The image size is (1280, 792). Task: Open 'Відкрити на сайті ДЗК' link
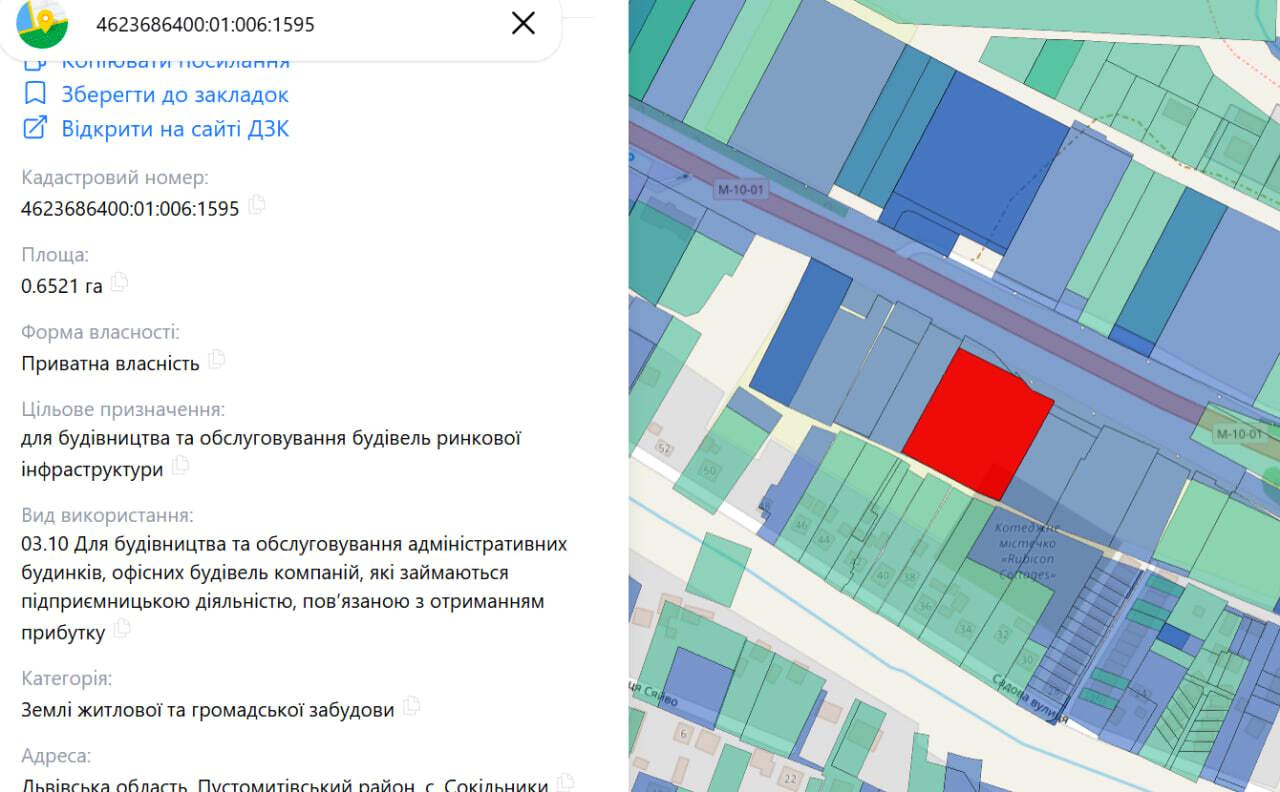click(x=175, y=128)
